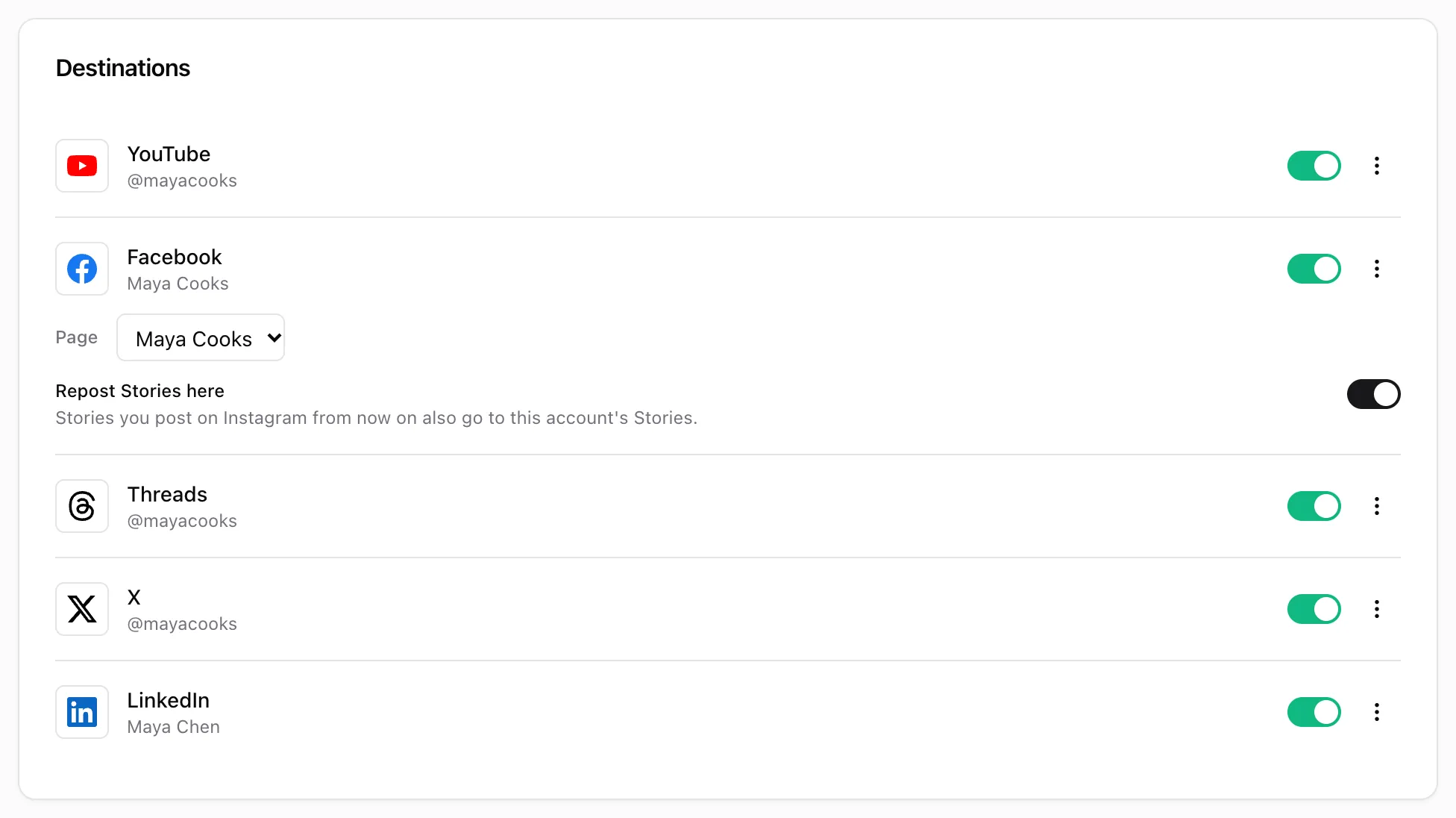Click the LinkedIn destination name
Image resolution: width=1456 pixels, height=818 pixels.
[x=169, y=700]
